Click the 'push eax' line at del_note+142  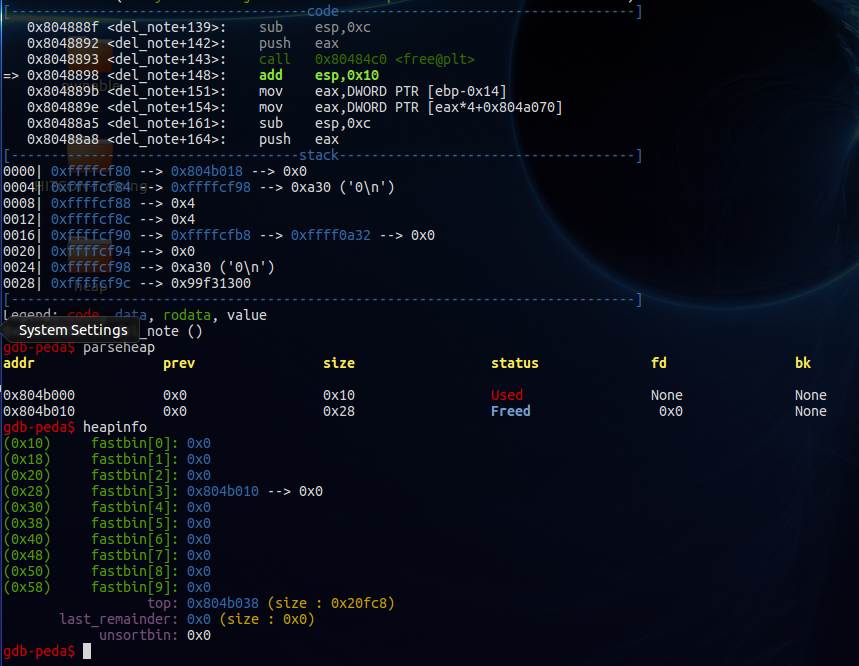click(x=299, y=43)
